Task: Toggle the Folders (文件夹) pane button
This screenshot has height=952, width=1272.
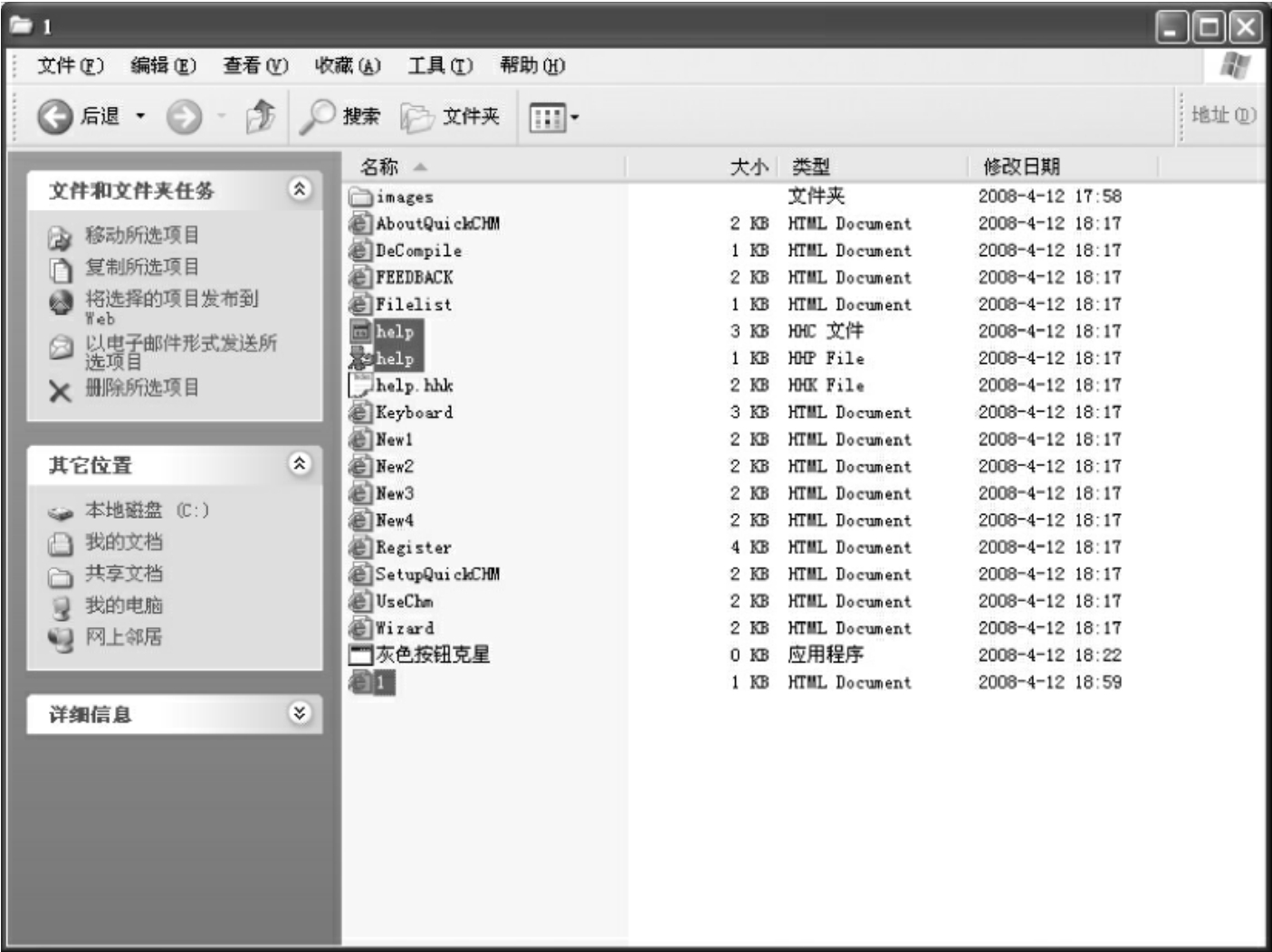Action: (450, 117)
